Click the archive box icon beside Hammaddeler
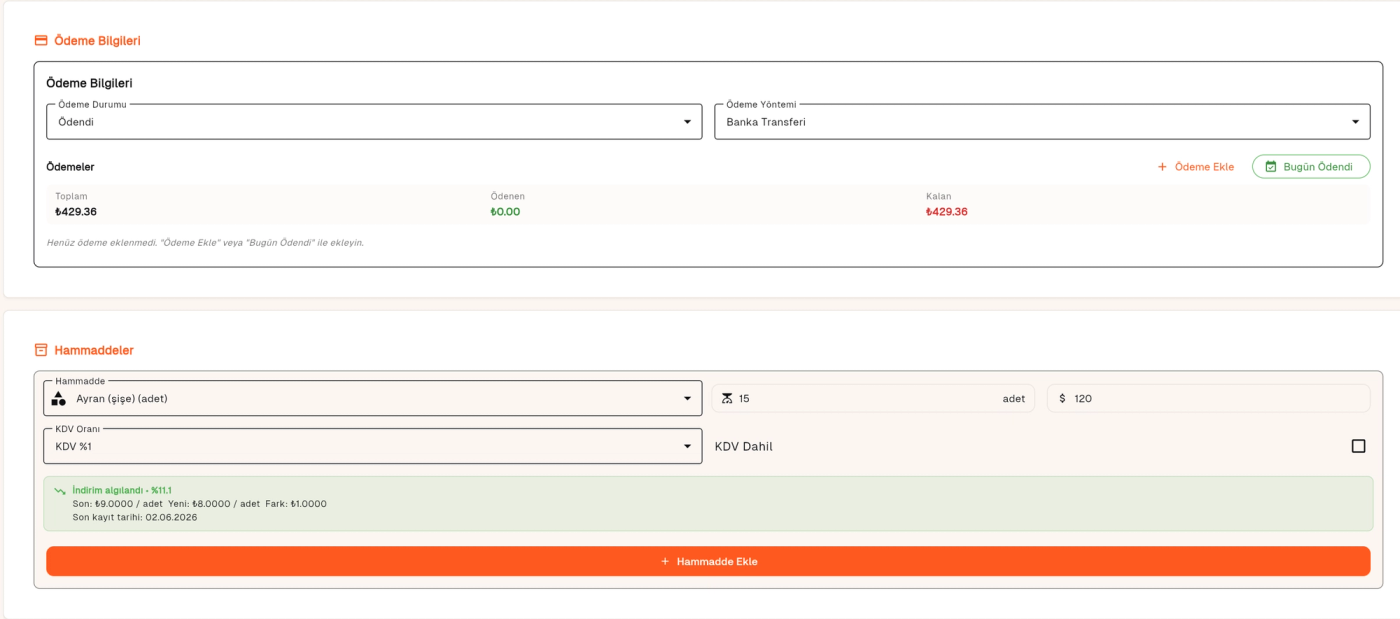Viewport: 1400px width, 619px height. [41, 350]
